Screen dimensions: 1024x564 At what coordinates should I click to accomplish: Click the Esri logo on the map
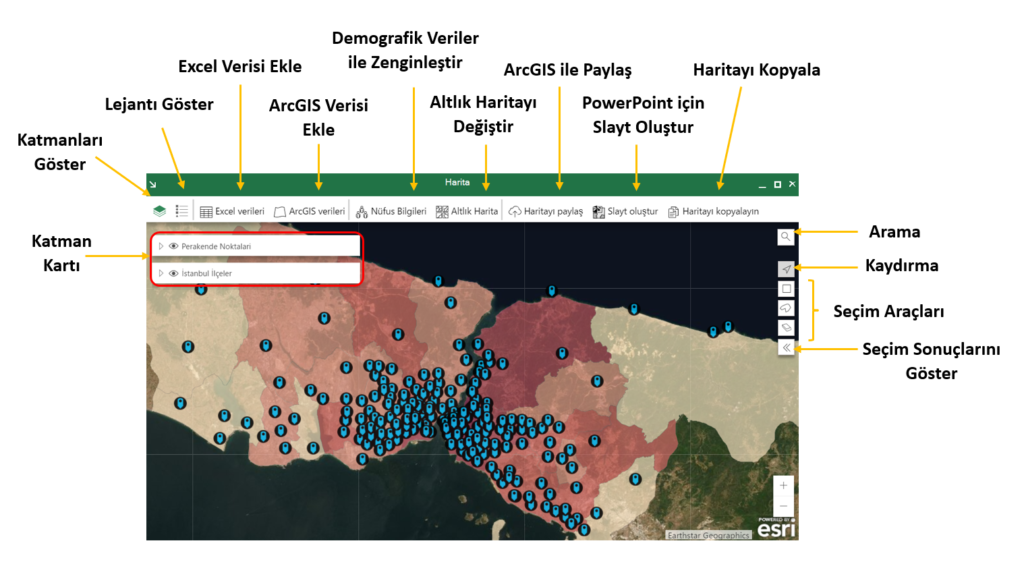pyautogui.click(x=776, y=528)
